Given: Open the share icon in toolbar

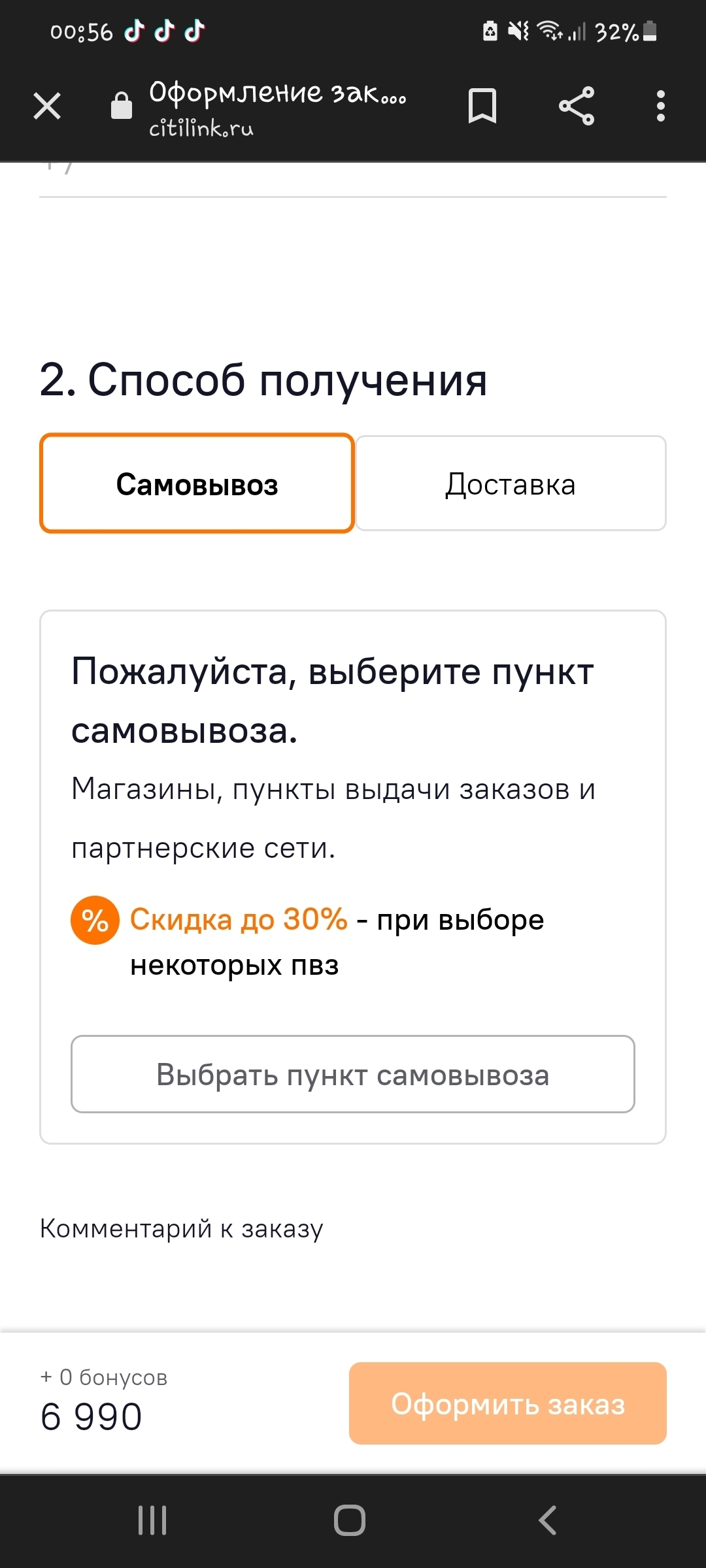Looking at the screenshot, I should pos(577,106).
